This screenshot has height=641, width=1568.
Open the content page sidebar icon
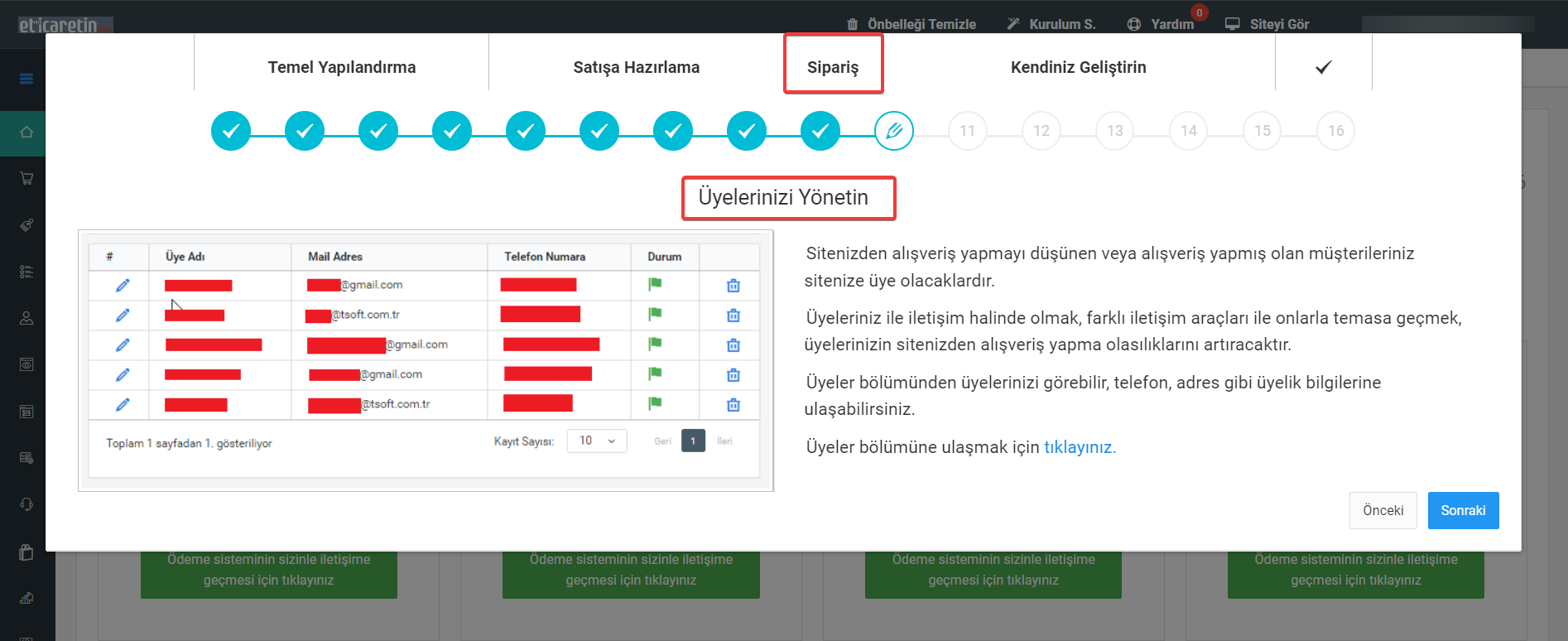tap(26, 412)
